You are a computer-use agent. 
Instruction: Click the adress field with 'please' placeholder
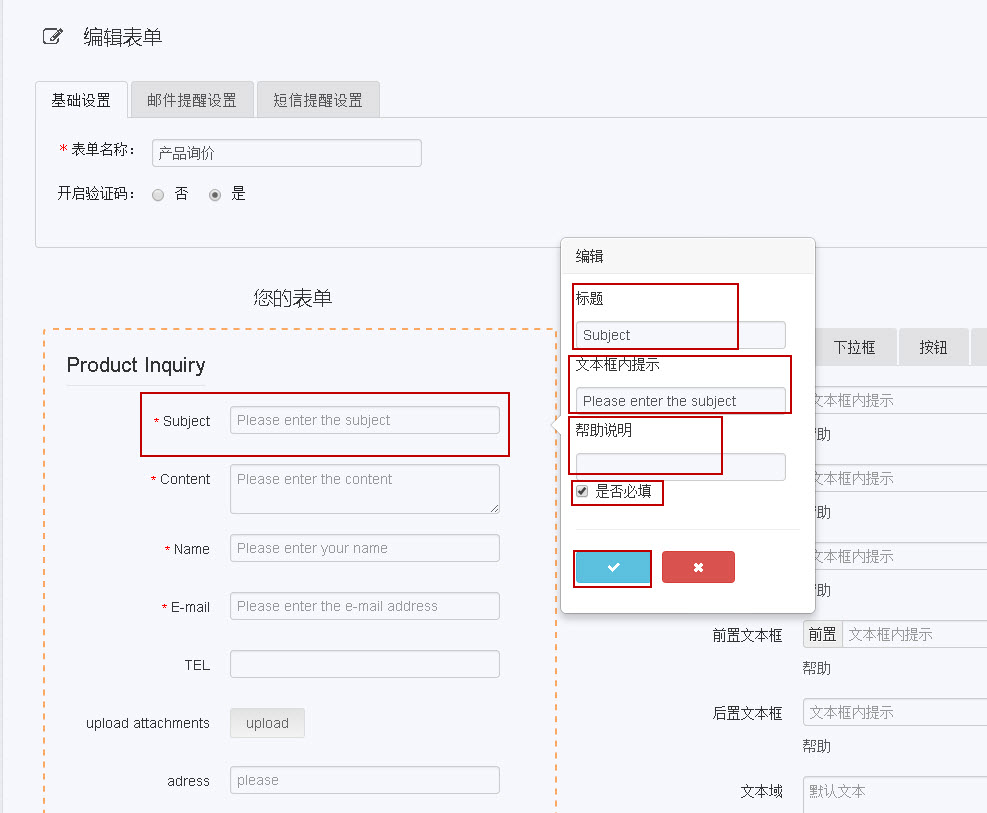[x=364, y=779]
